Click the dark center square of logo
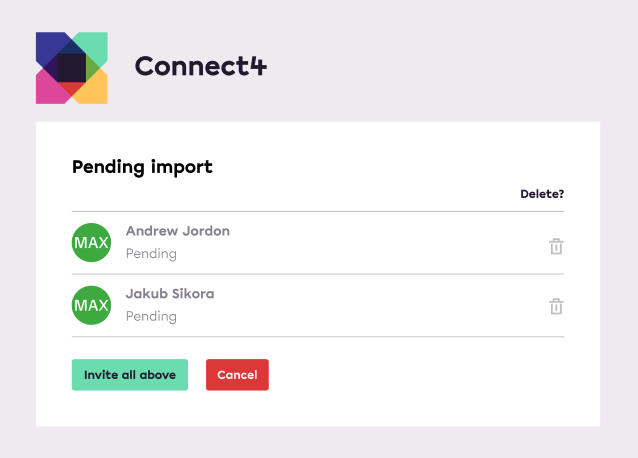Viewport: 638px width, 458px height. click(72, 68)
